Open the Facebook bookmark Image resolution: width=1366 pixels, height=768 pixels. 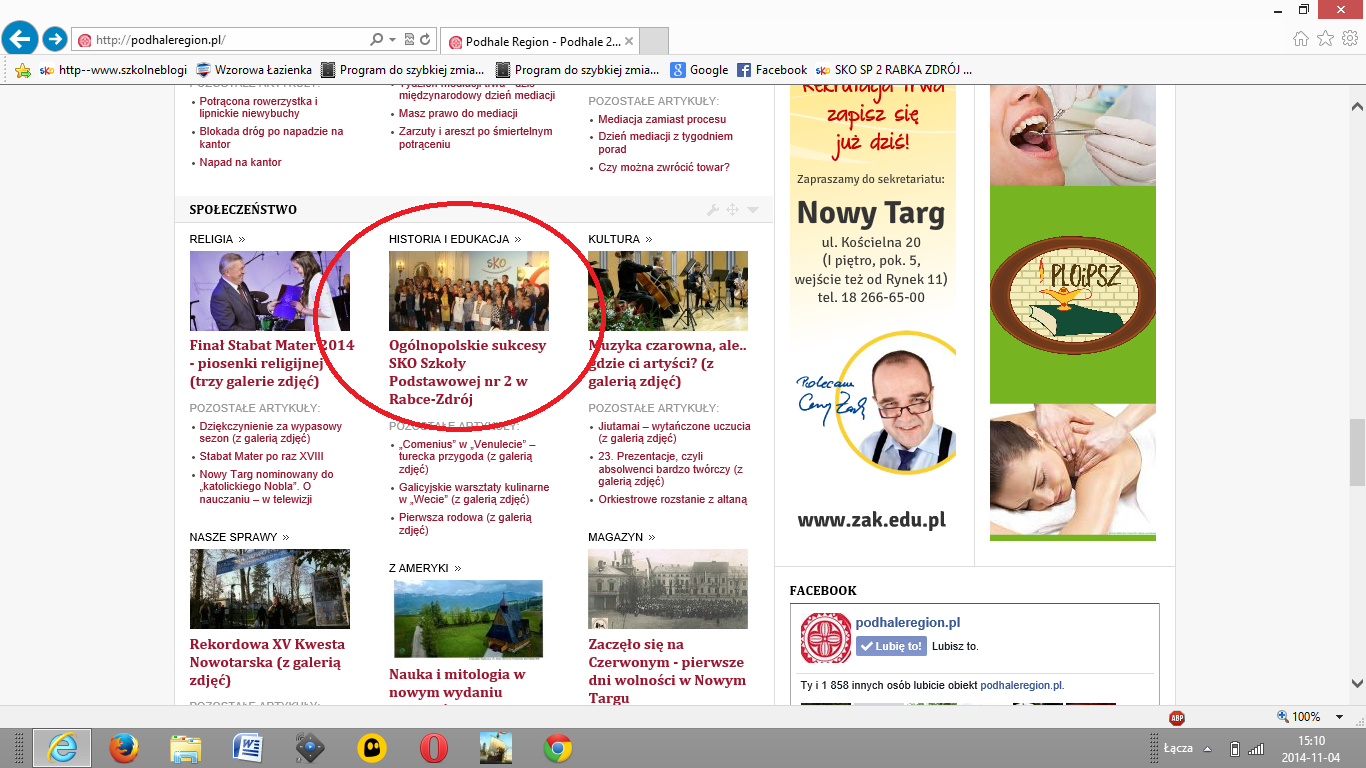coord(772,70)
